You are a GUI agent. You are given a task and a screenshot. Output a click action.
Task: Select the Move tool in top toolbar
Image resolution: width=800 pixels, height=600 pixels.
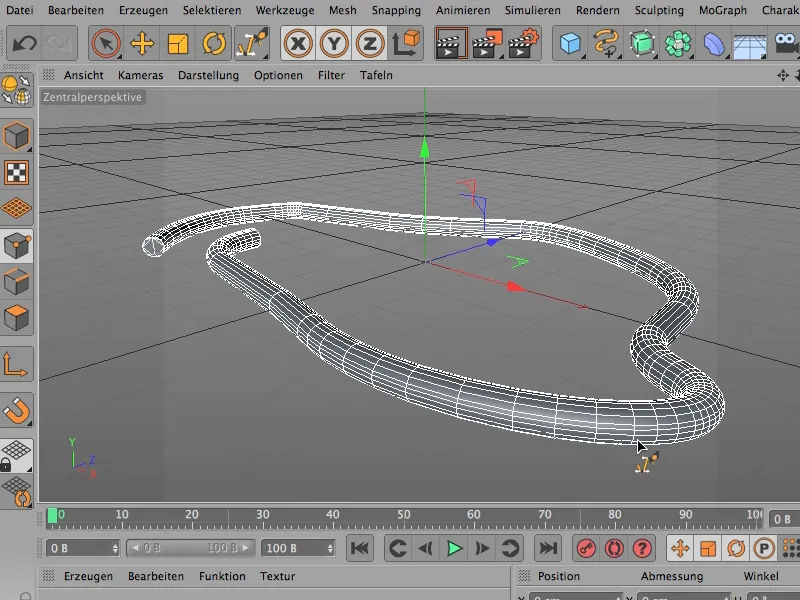(x=142, y=43)
